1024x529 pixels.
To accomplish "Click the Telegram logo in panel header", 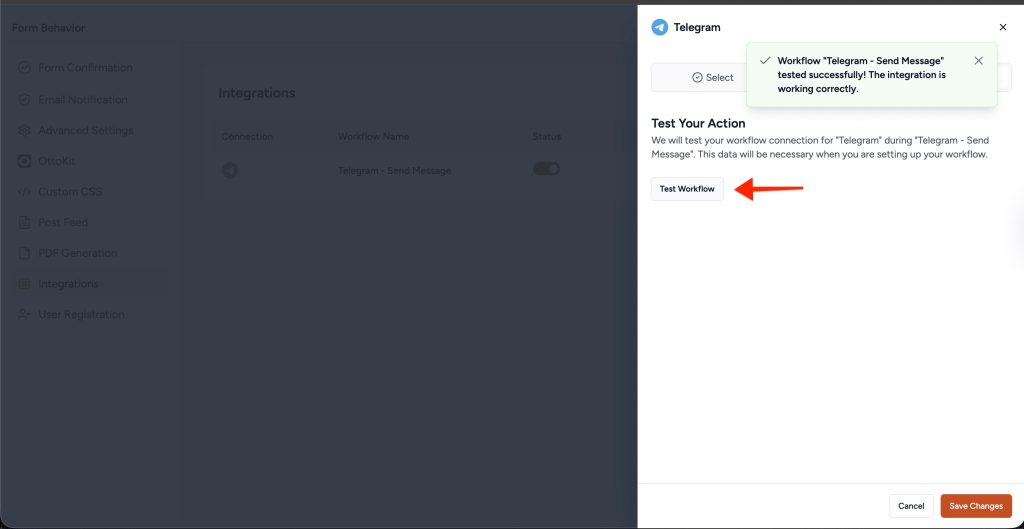I will coord(660,28).
